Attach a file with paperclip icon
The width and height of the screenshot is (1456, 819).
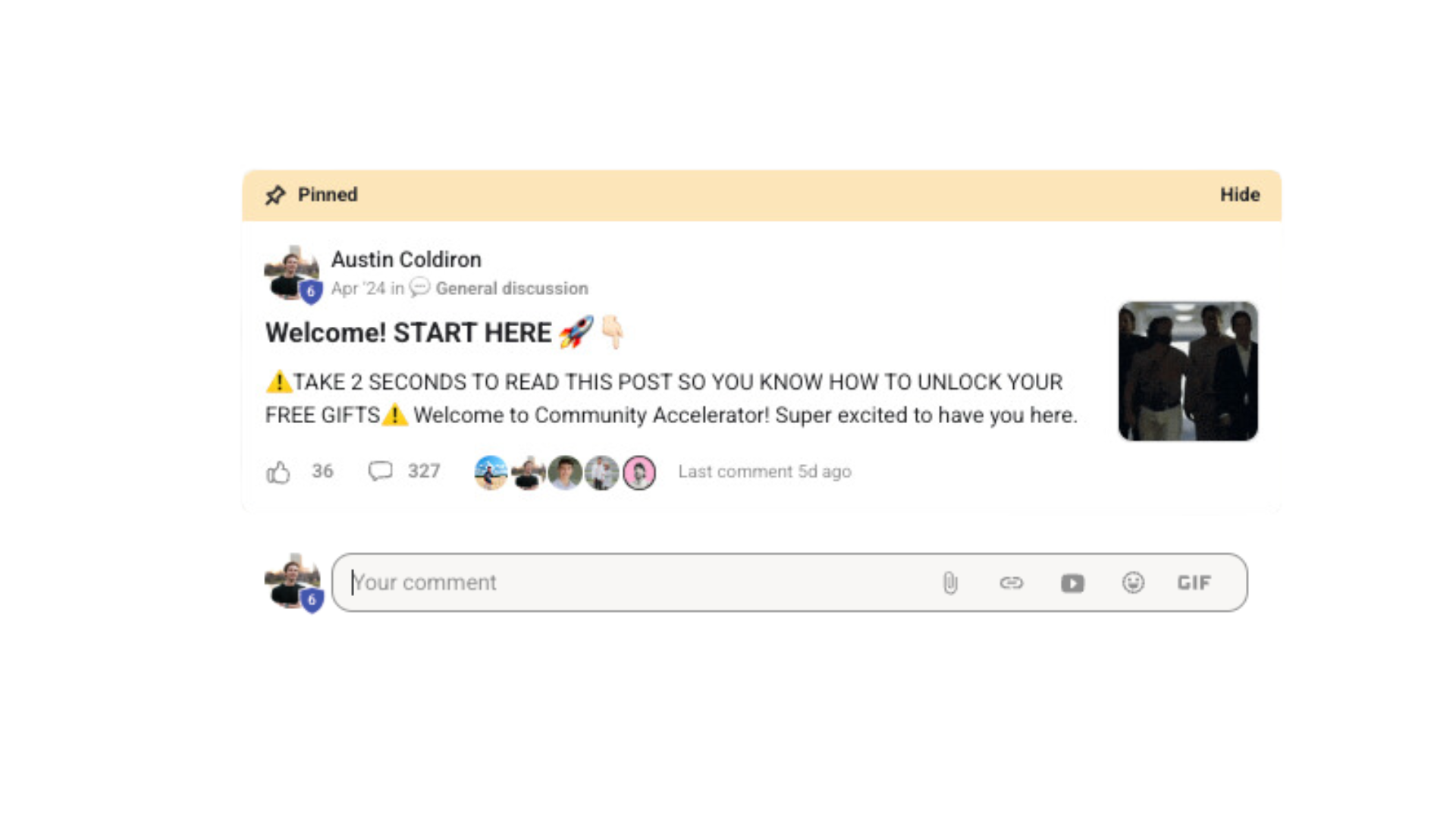coord(950,582)
